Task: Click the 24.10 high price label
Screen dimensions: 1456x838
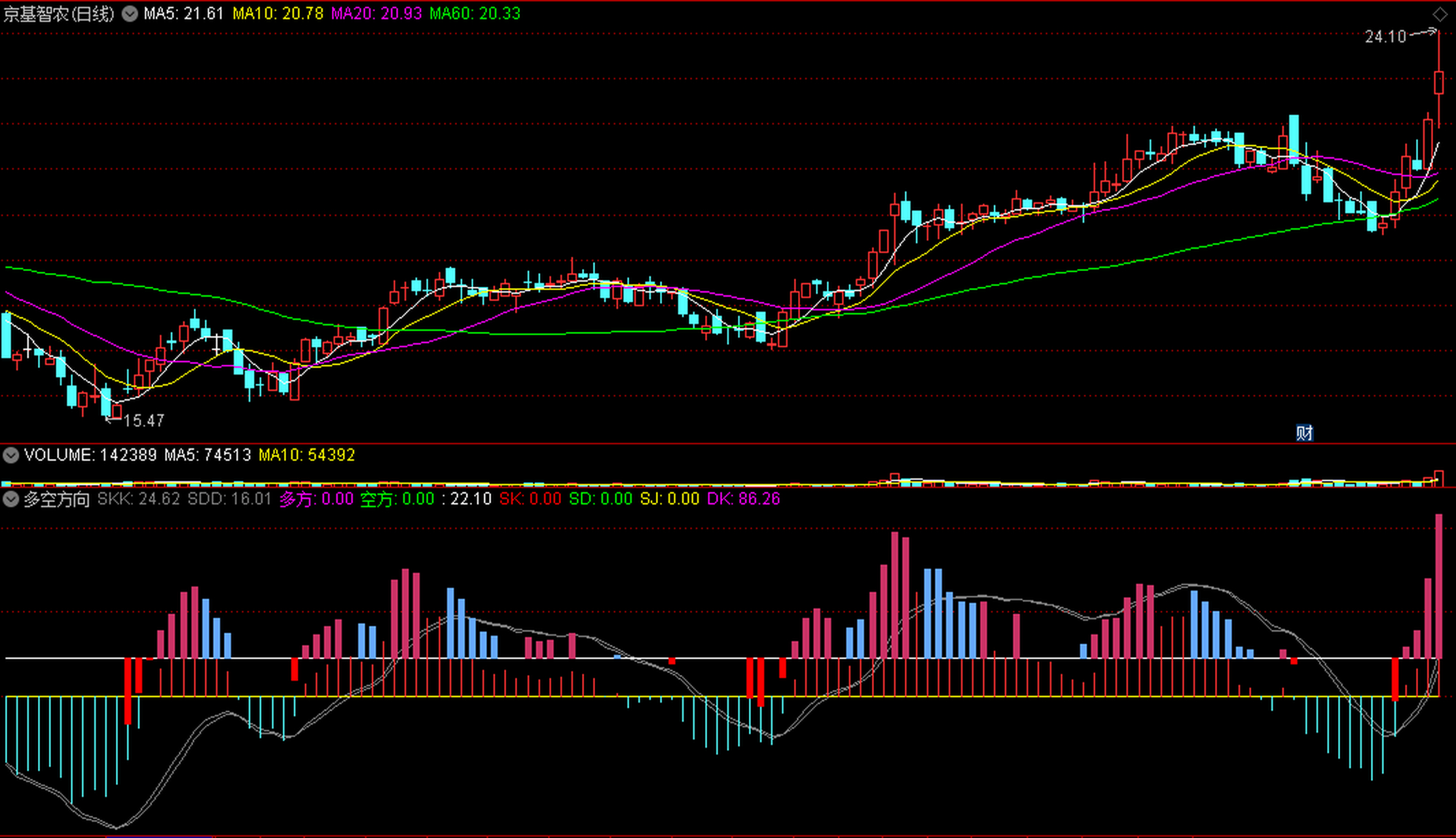Action: 1385,37
